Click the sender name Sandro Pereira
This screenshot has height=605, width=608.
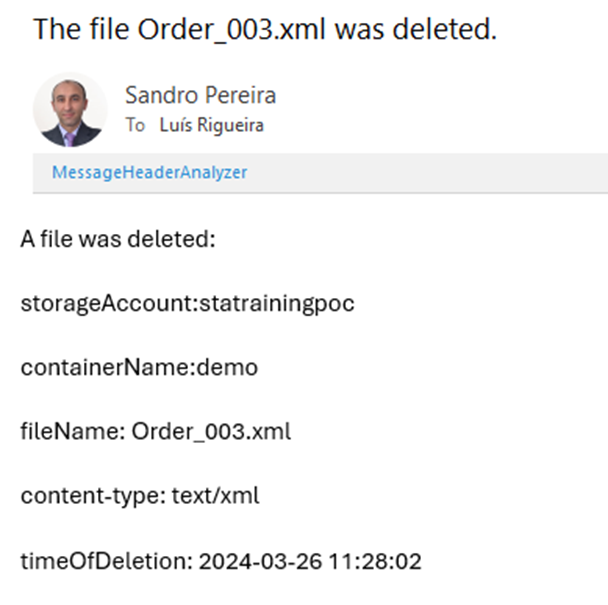point(200,96)
